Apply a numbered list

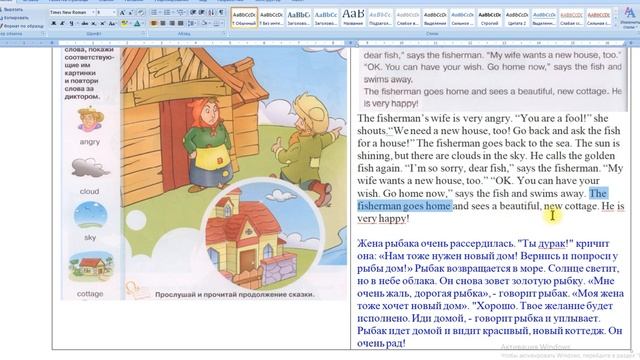pyautogui.click(x=167, y=13)
